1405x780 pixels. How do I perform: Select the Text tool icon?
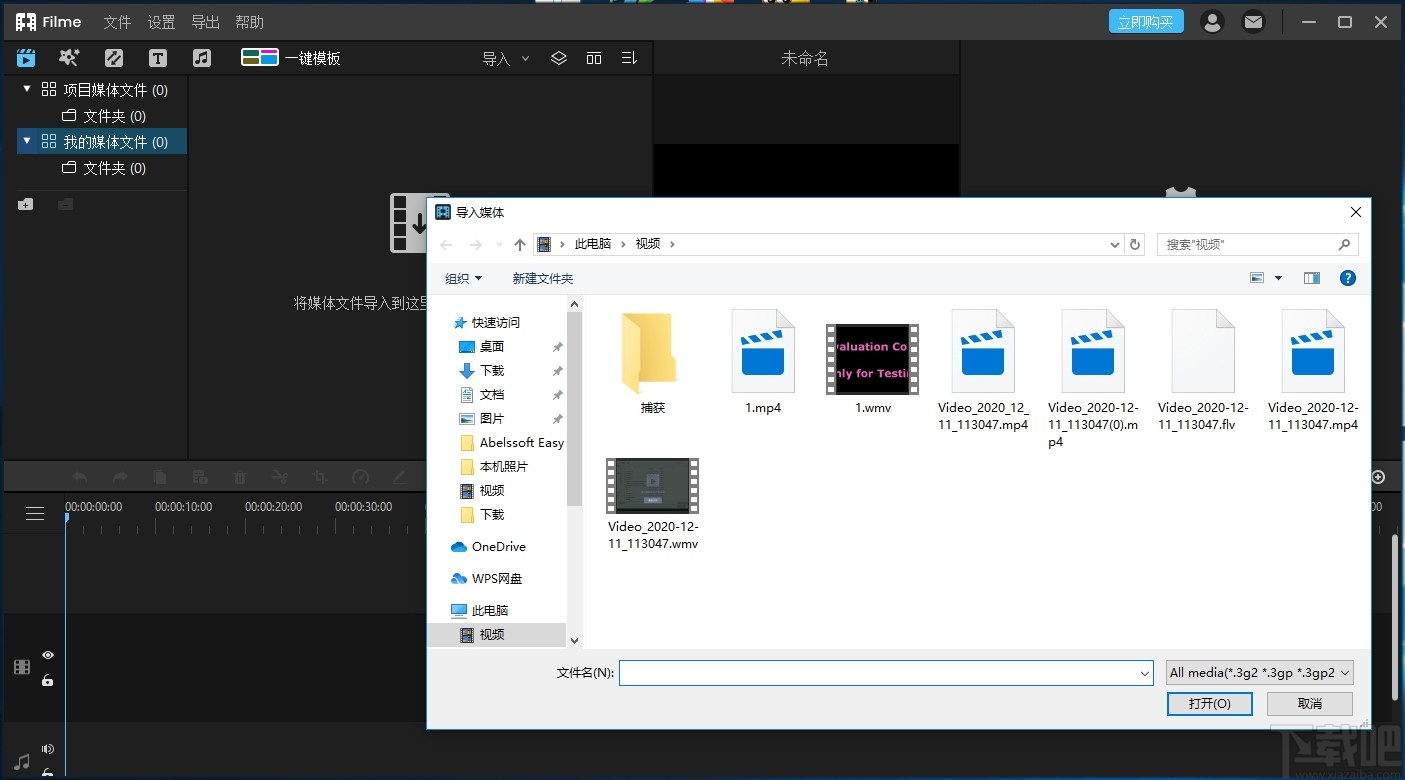click(x=157, y=57)
